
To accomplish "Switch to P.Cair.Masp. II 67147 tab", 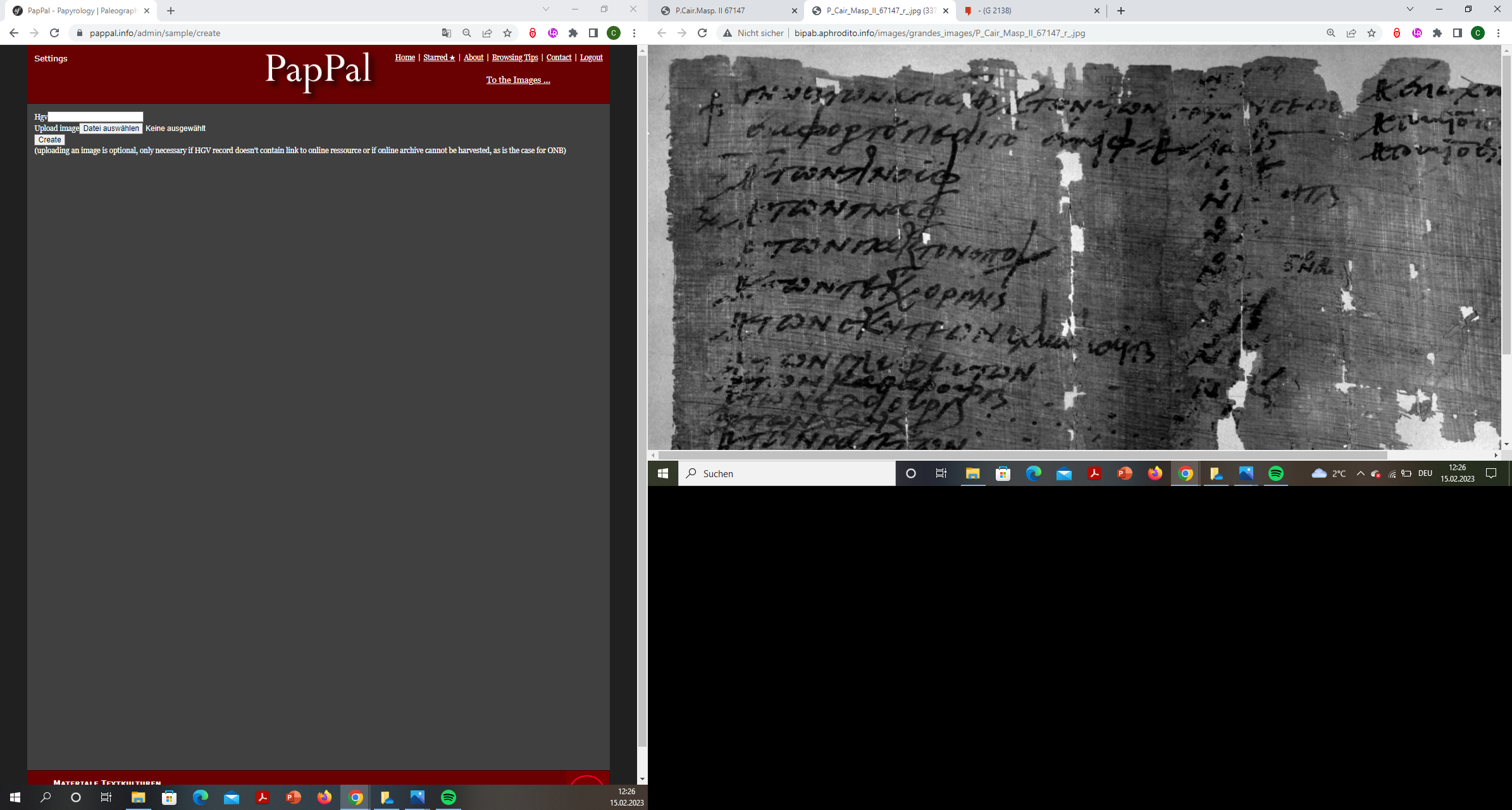I will pyautogui.click(x=729, y=11).
